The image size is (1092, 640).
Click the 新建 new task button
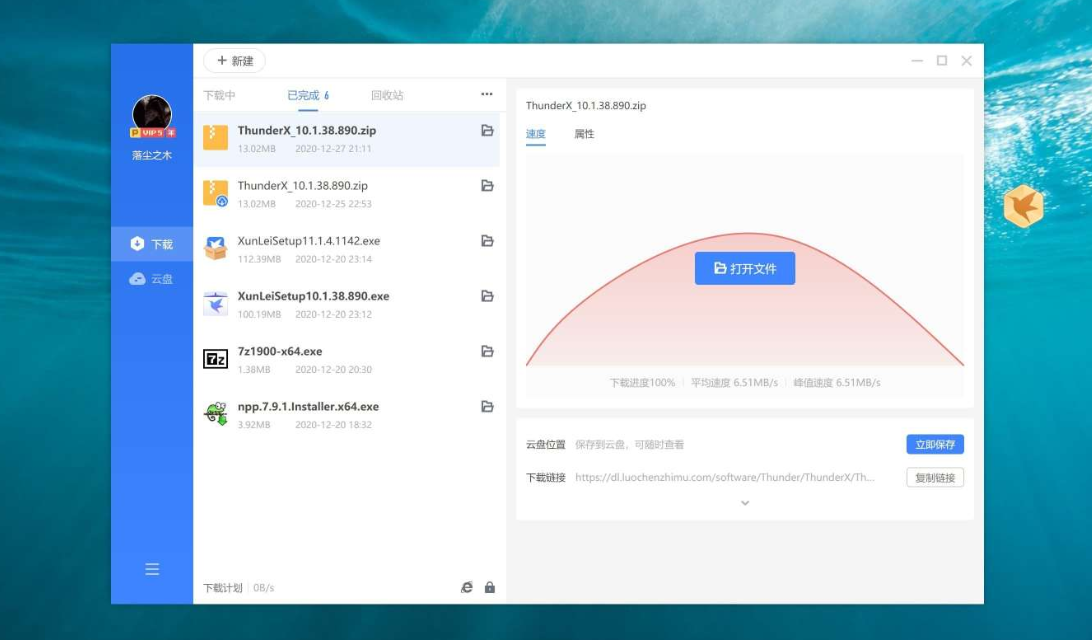tap(235, 61)
